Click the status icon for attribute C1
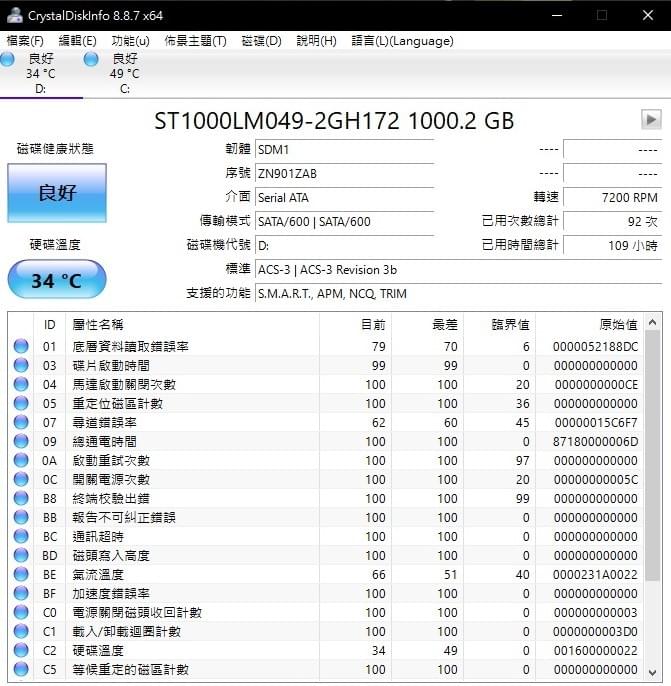The height and width of the screenshot is (686, 671). tap(21, 631)
